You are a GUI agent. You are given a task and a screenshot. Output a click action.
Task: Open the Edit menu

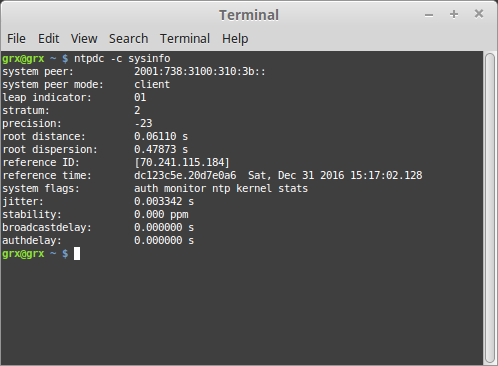[48, 39]
